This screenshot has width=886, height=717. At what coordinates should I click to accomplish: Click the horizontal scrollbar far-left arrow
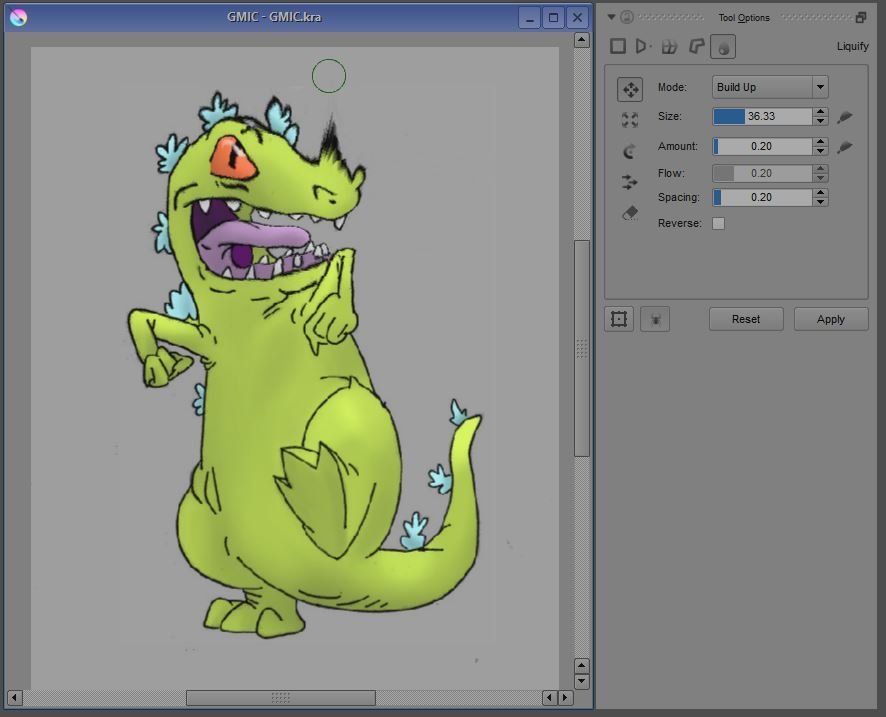click(x=15, y=698)
